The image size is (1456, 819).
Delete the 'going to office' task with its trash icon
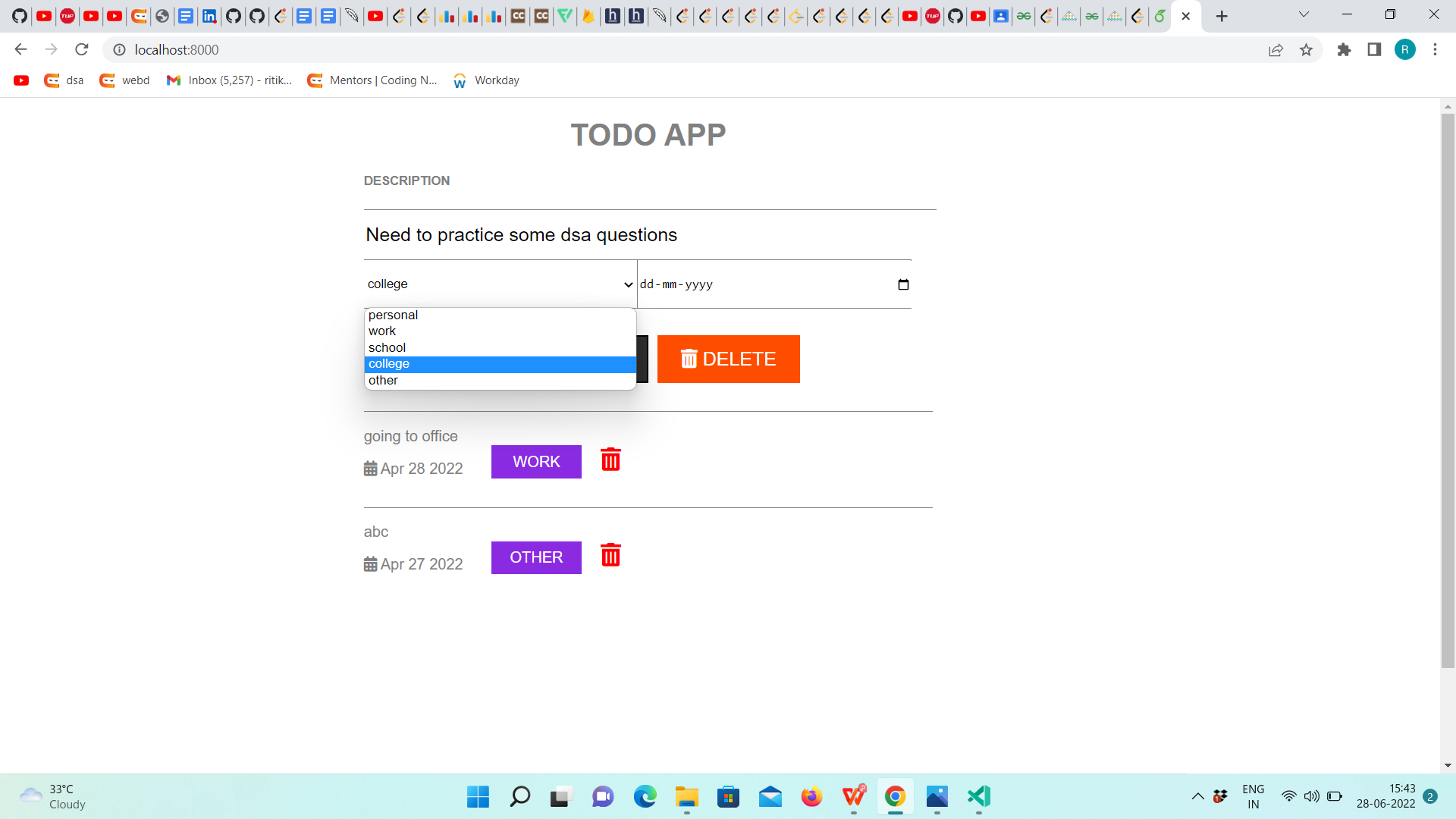(610, 460)
